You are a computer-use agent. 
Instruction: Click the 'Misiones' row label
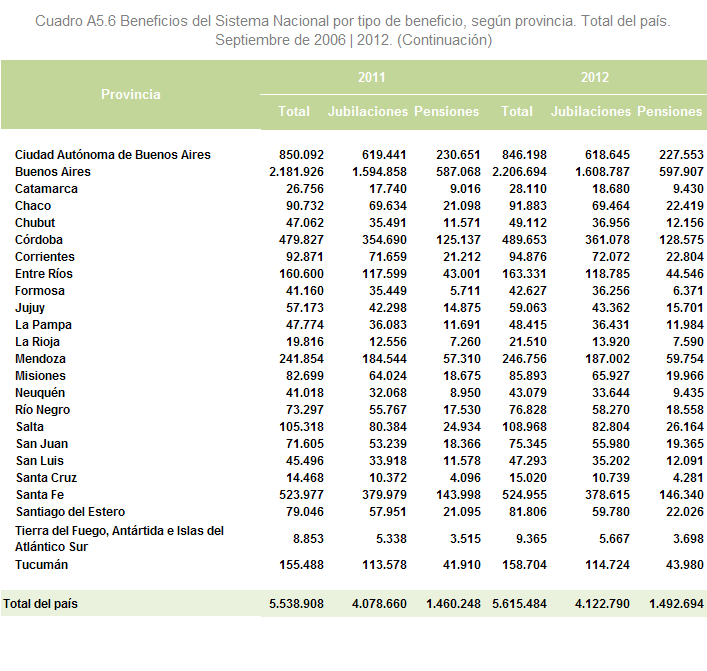[41, 376]
